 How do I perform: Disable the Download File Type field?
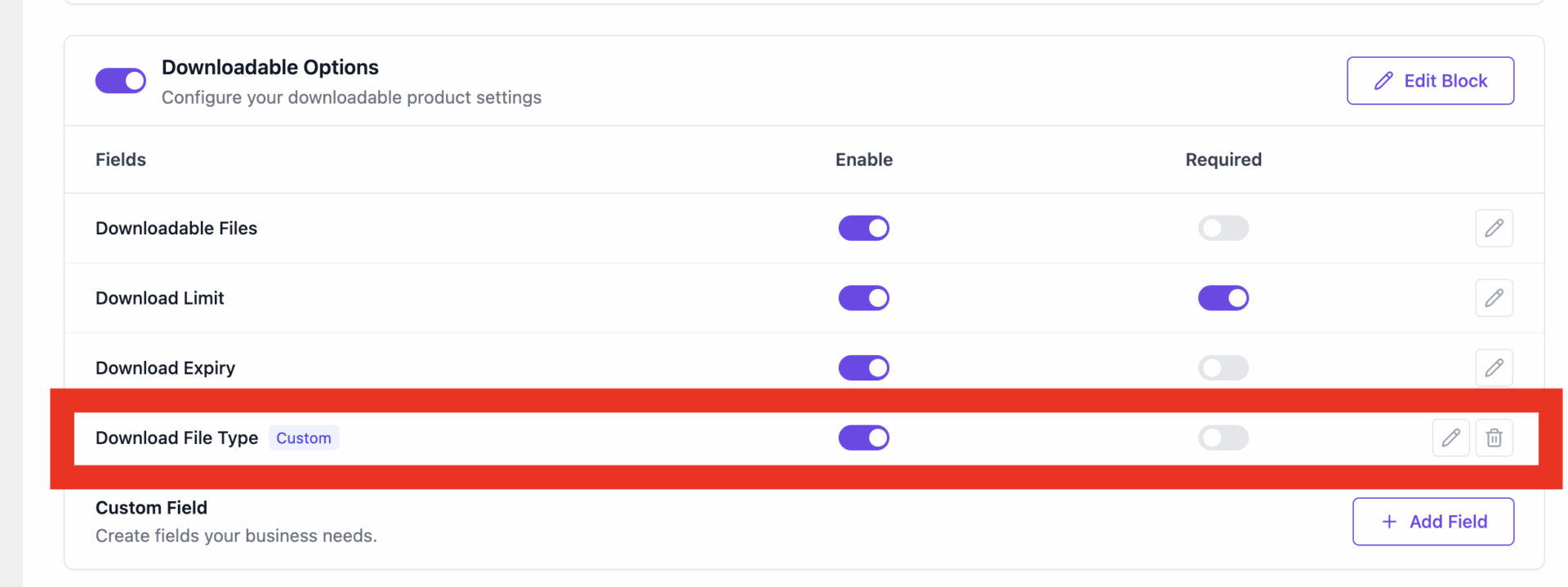(x=863, y=438)
